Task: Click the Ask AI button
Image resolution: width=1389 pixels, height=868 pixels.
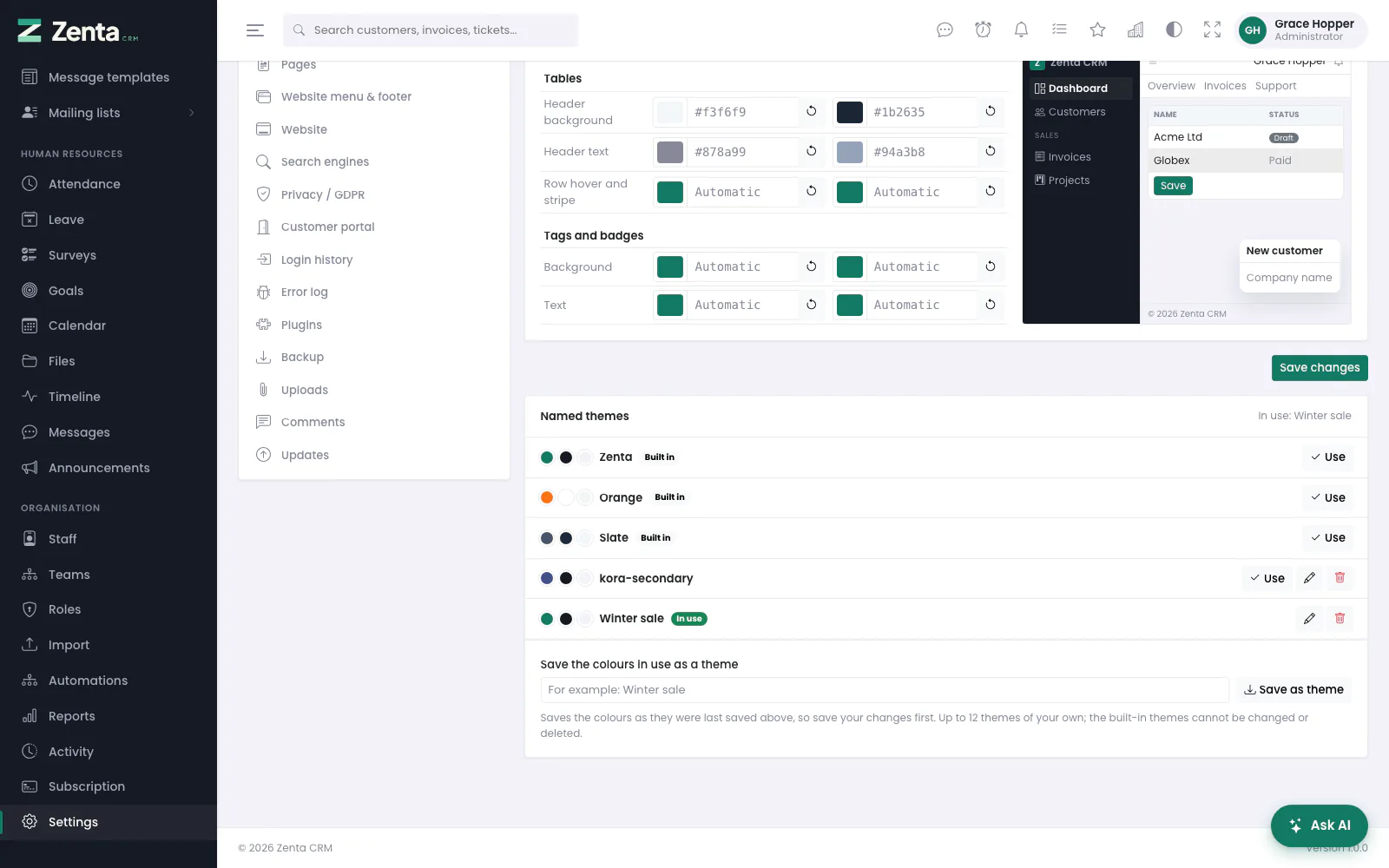Action: click(x=1320, y=825)
